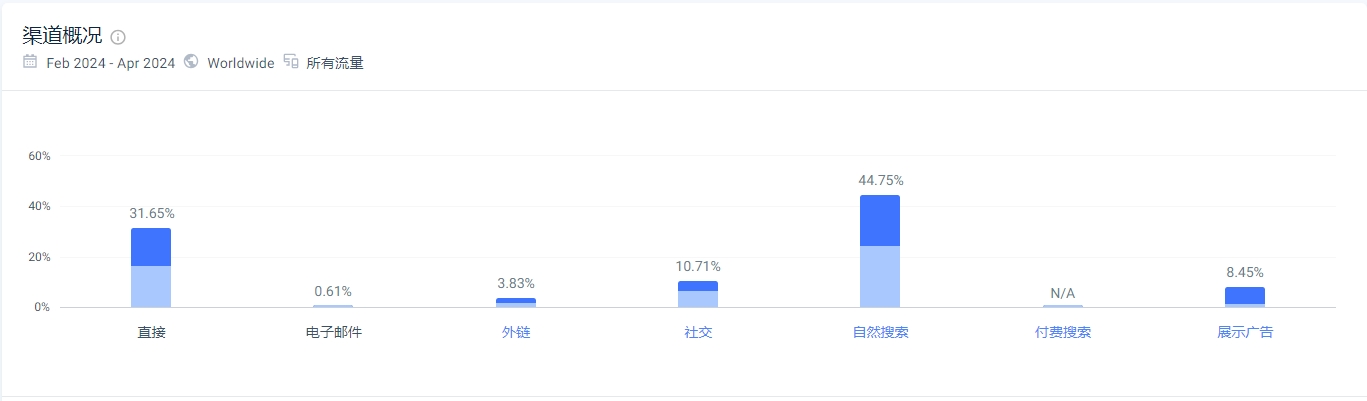Click the Worldwide region label
Screen dimensions: 1367x401
(x=241, y=63)
